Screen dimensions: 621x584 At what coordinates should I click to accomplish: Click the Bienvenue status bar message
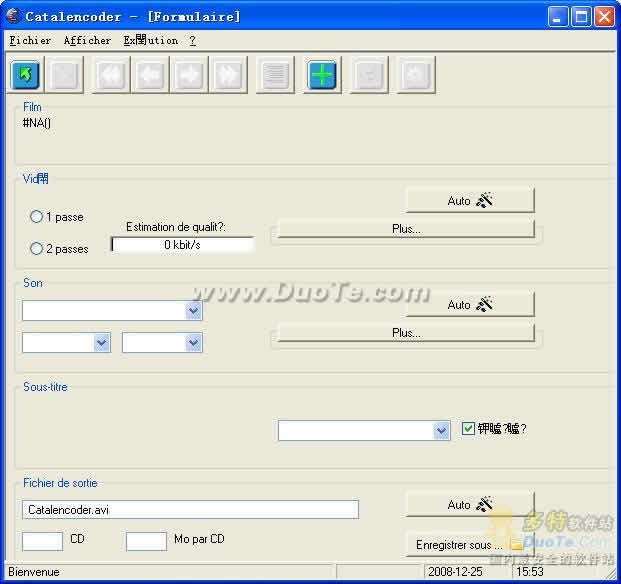[x=34, y=572]
